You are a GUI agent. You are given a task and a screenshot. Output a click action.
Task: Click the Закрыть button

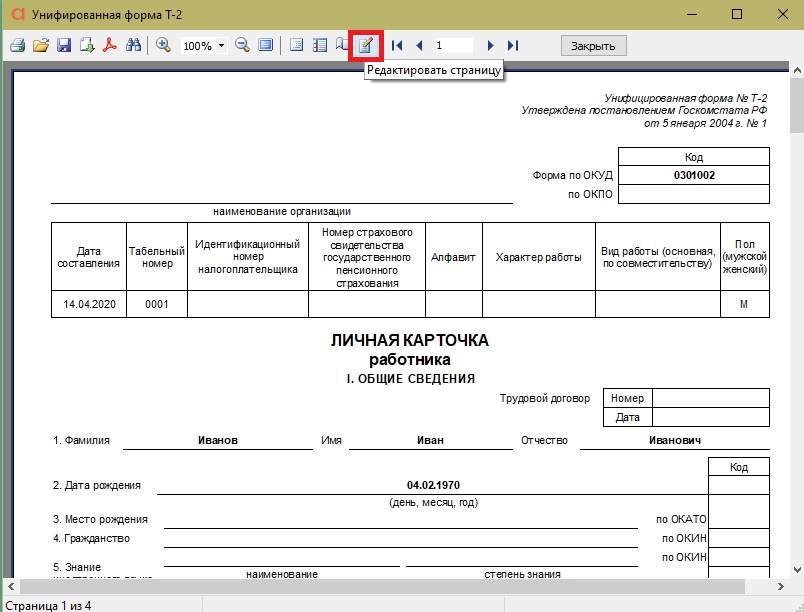(593, 46)
